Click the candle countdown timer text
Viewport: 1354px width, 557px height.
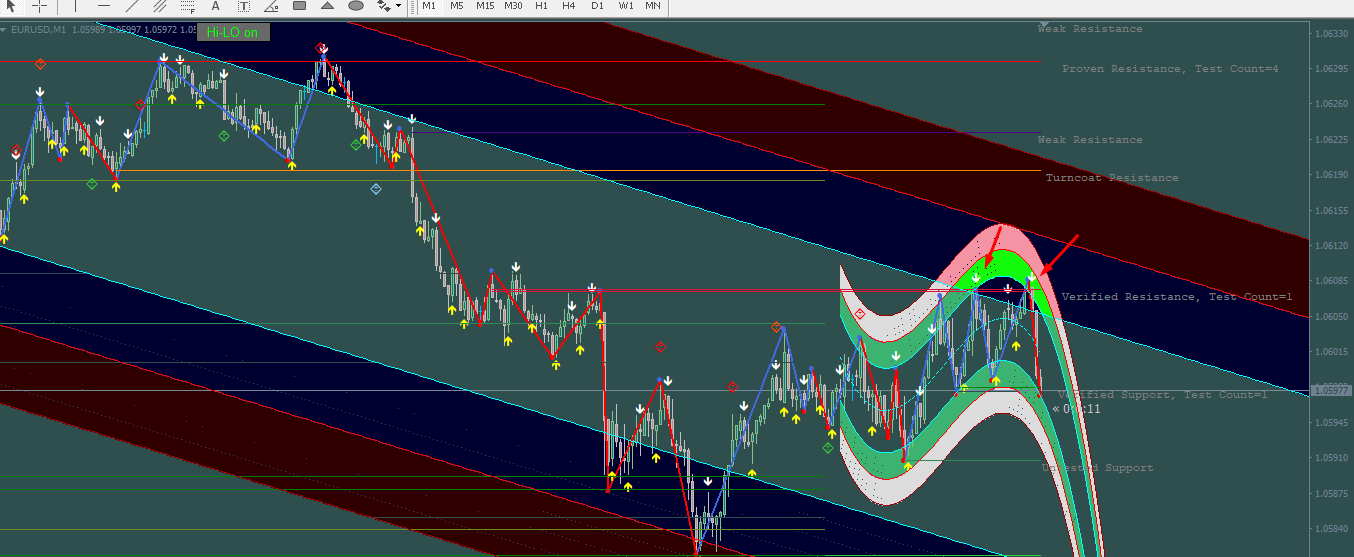pyautogui.click(x=1076, y=409)
